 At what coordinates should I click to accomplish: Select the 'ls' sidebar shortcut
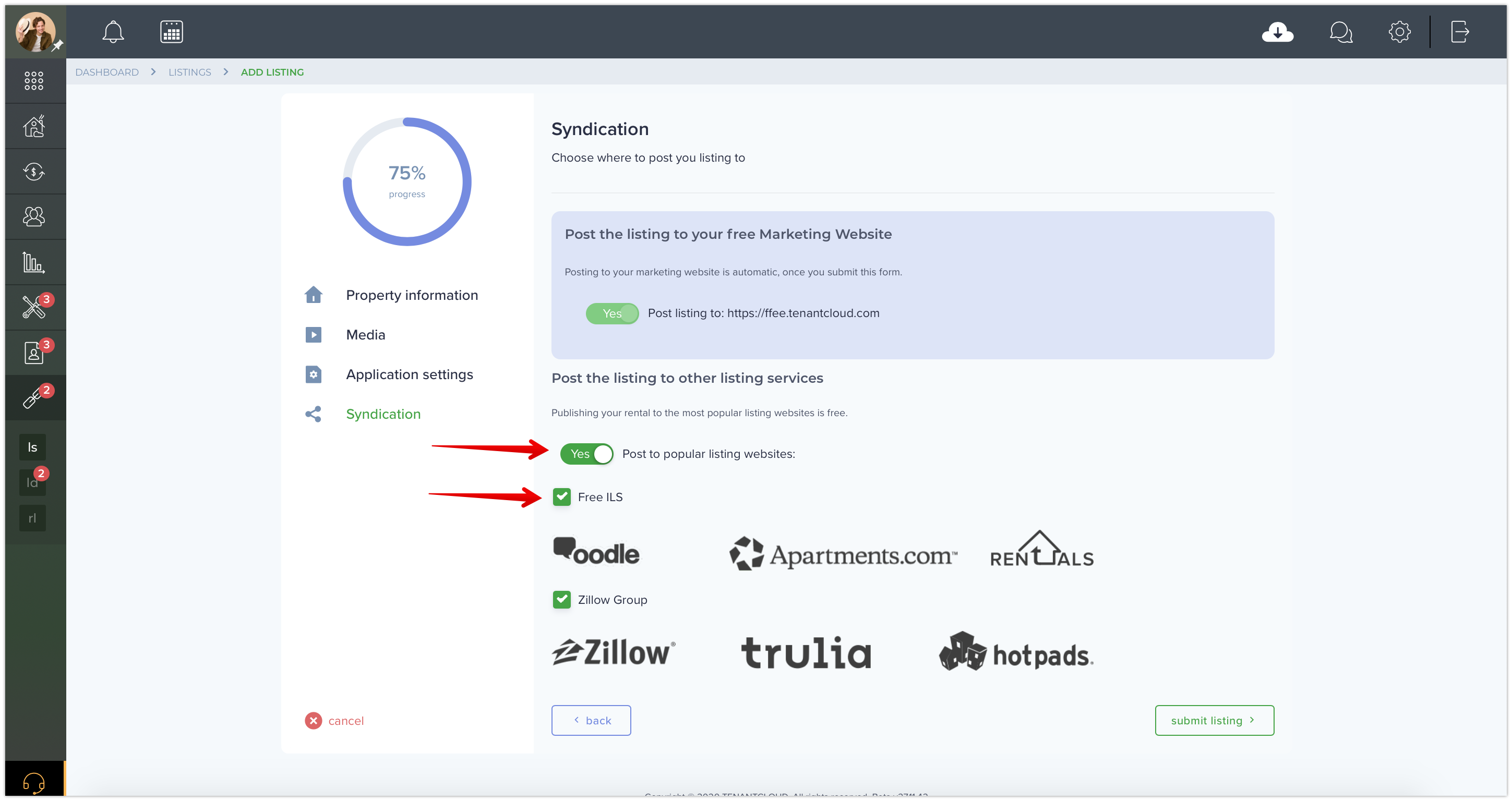pos(32,447)
